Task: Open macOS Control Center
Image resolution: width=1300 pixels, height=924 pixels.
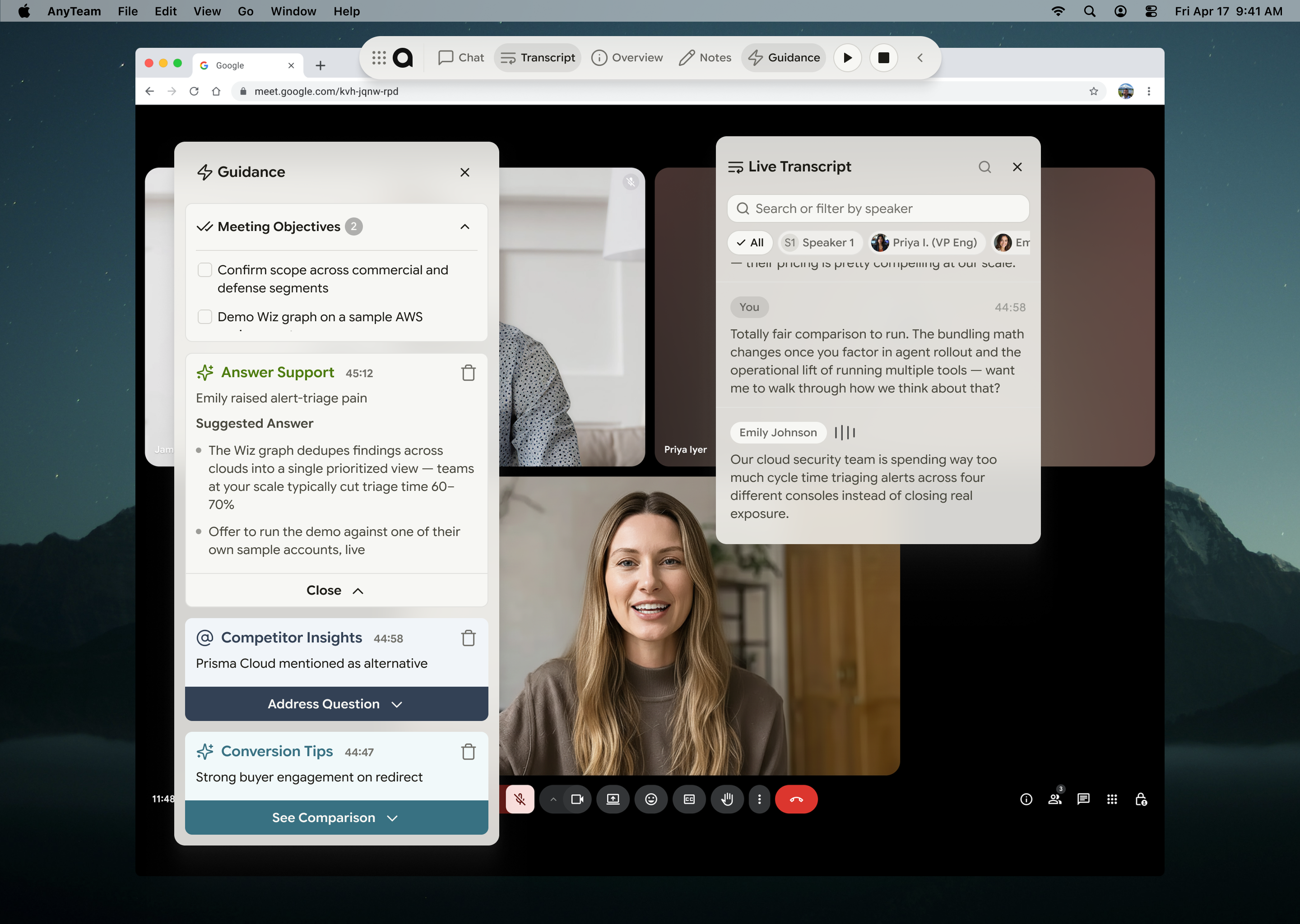Action: point(1151,11)
